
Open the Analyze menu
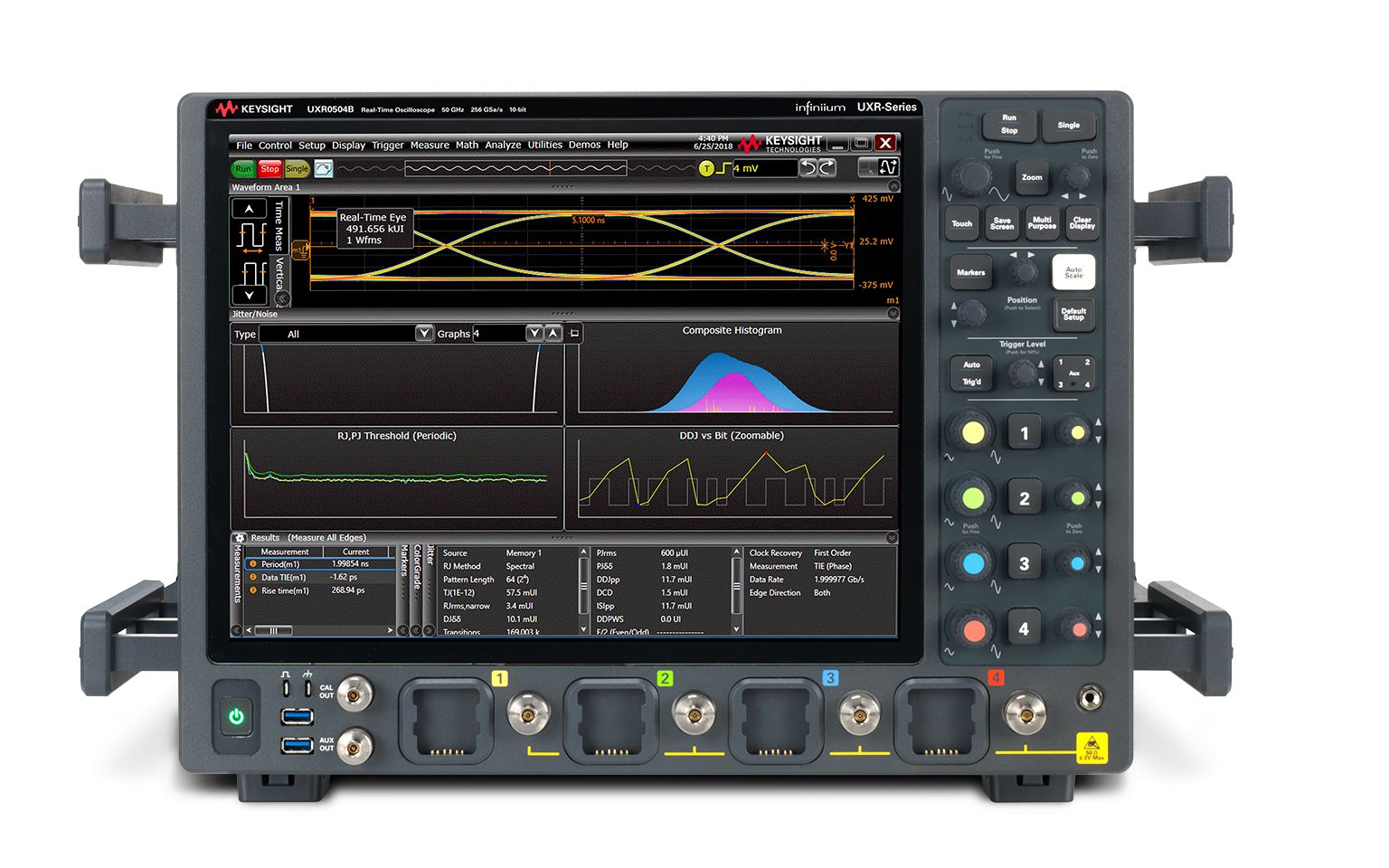pyautogui.click(x=503, y=145)
